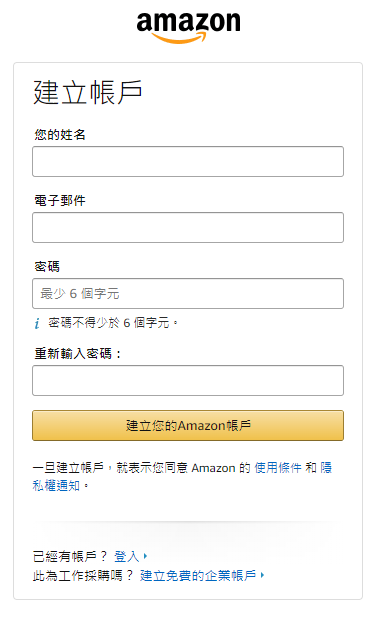Screen dimensions: 376x622
Task: Follow the 登入 sign-in link
Action: pos(127,557)
